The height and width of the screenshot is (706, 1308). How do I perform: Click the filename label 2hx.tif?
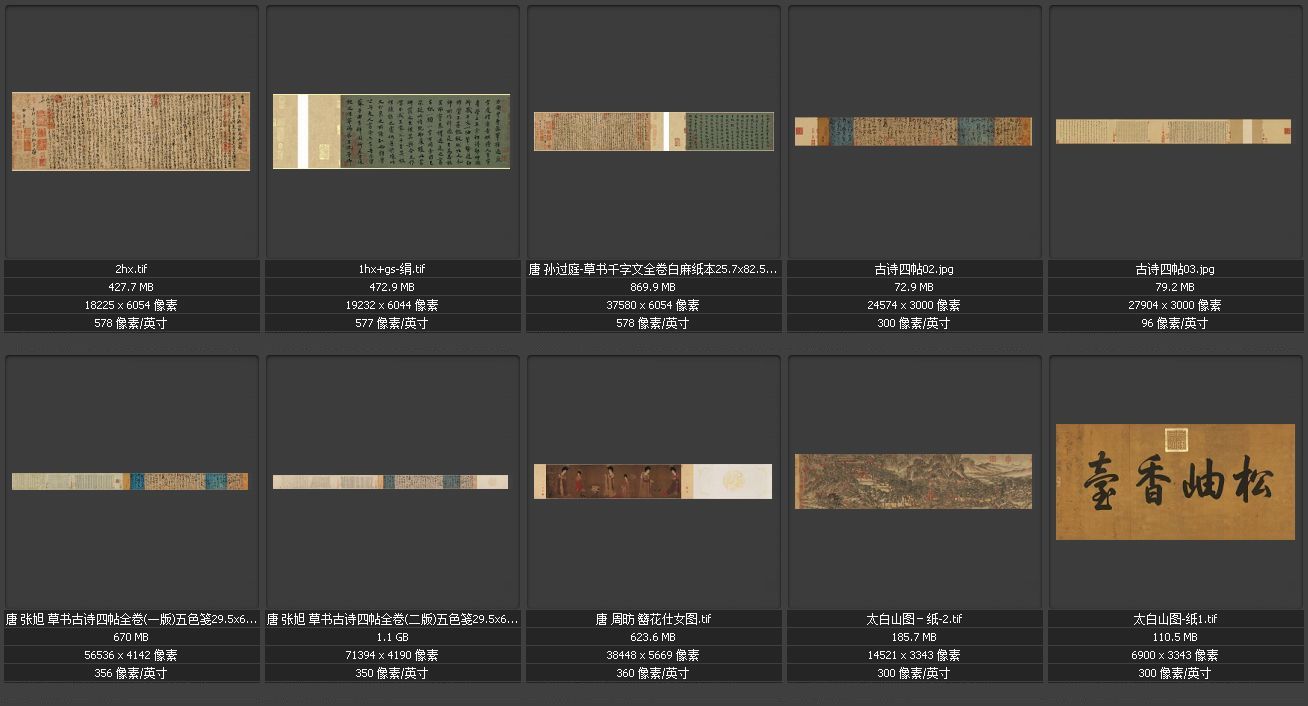coord(131,269)
